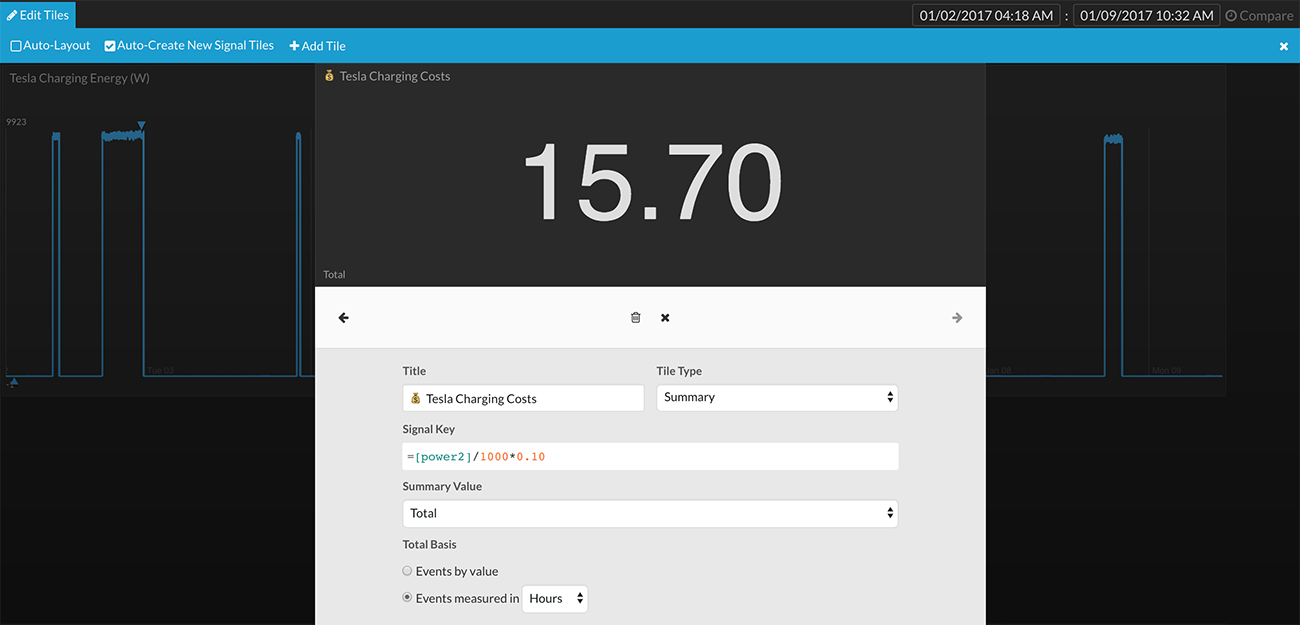Image resolution: width=1300 pixels, height=625 pixels.
Task: Click the blue marker triangle atop the chart
Action: click(x=142, y=125)
